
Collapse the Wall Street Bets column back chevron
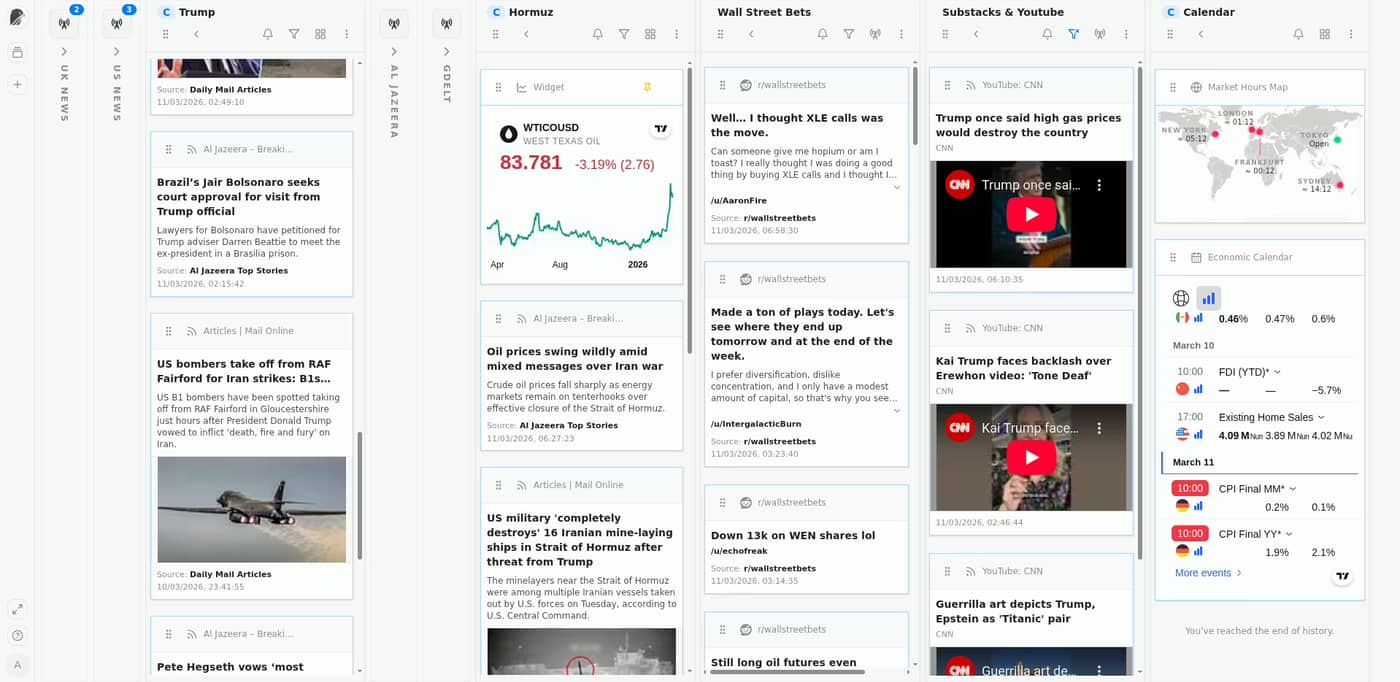click(x=752, y=34)
